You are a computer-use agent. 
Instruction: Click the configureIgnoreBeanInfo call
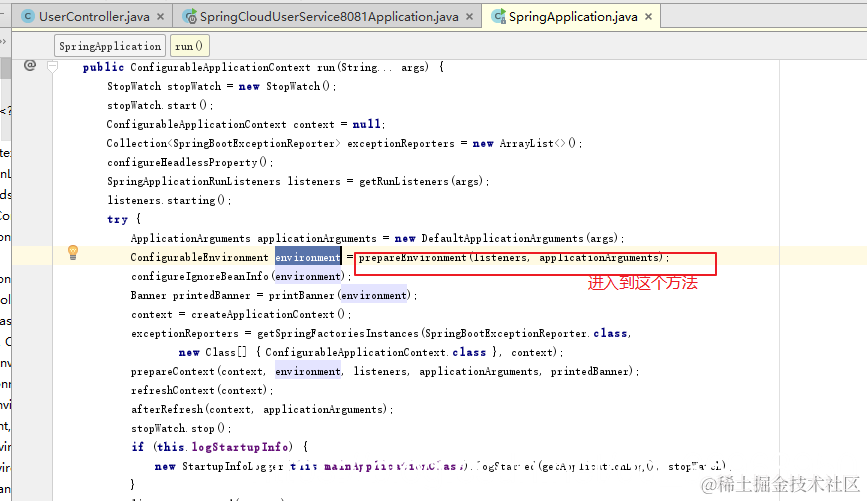(200, 276)
